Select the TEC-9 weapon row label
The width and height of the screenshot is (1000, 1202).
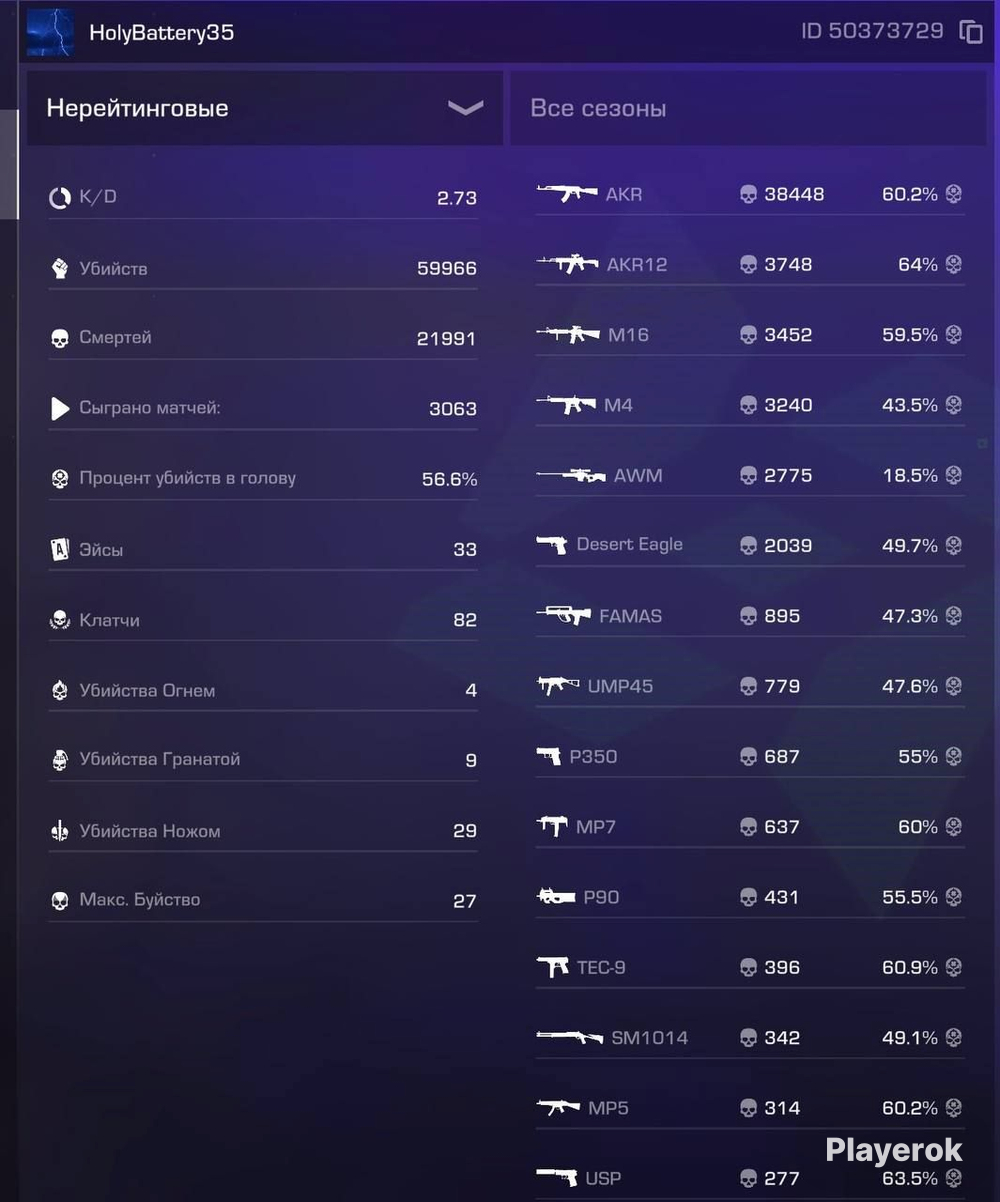(x=601, y=967)
